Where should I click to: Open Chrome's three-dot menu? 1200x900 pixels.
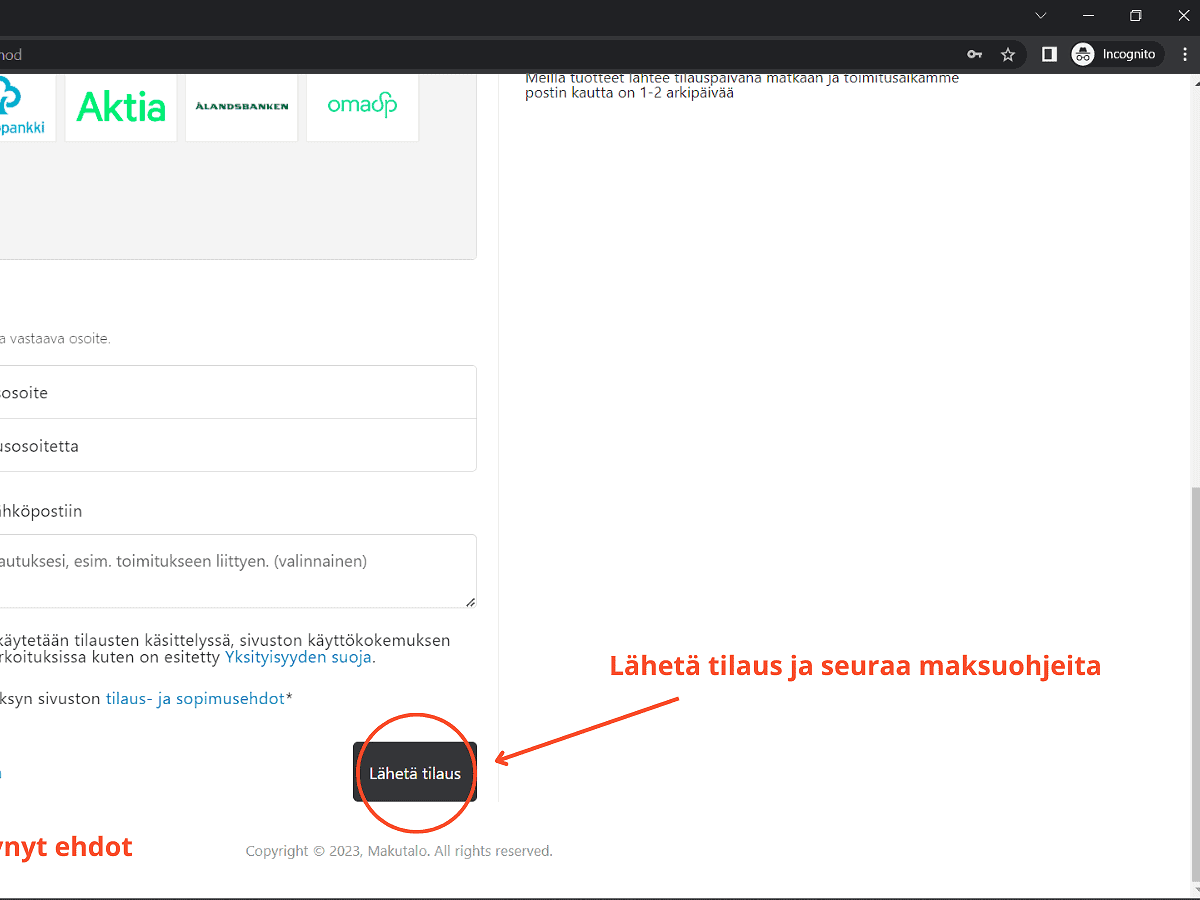1181,54
